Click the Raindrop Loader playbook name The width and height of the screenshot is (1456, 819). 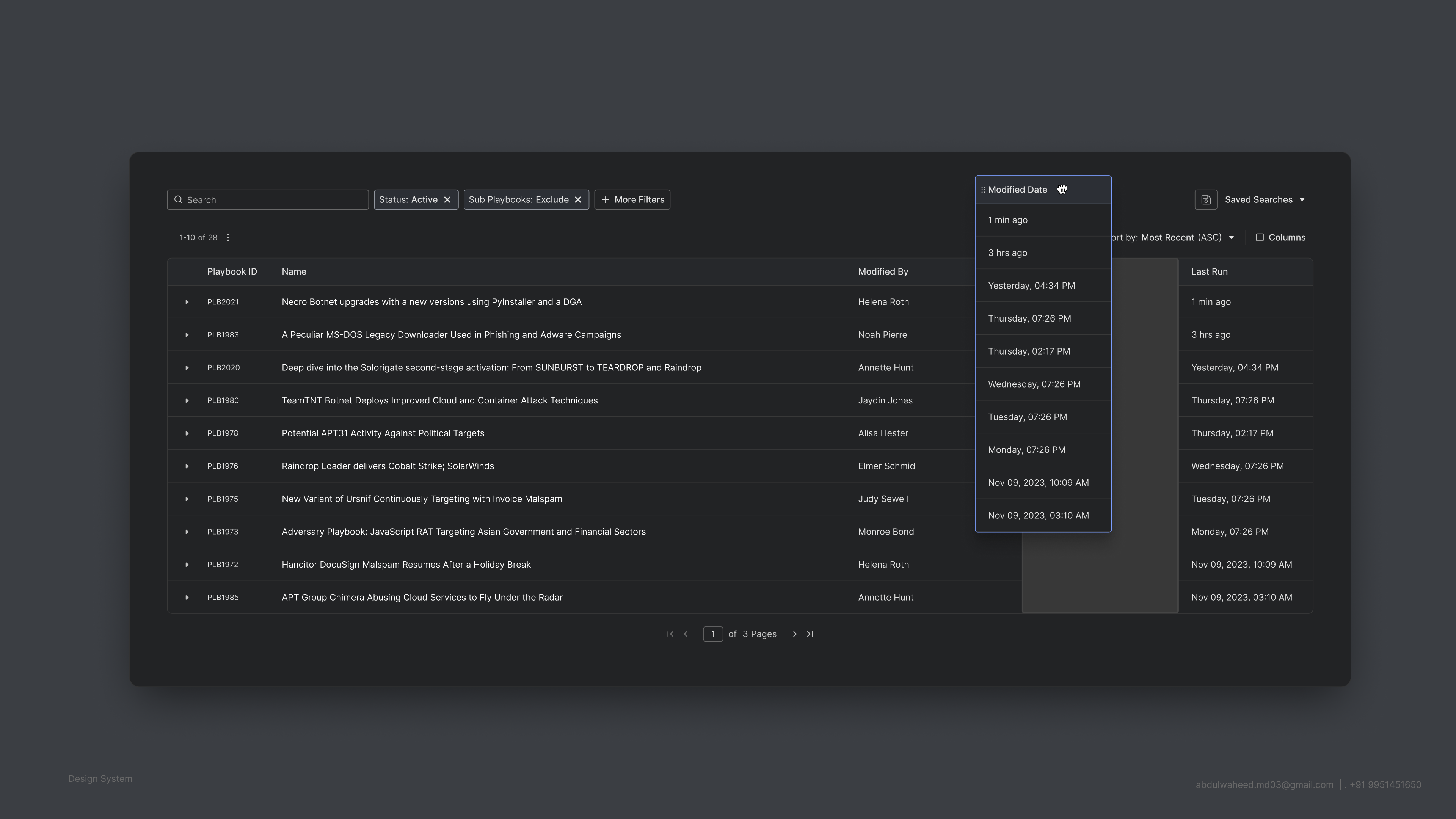pyautogui.click(x=388, y=466)
